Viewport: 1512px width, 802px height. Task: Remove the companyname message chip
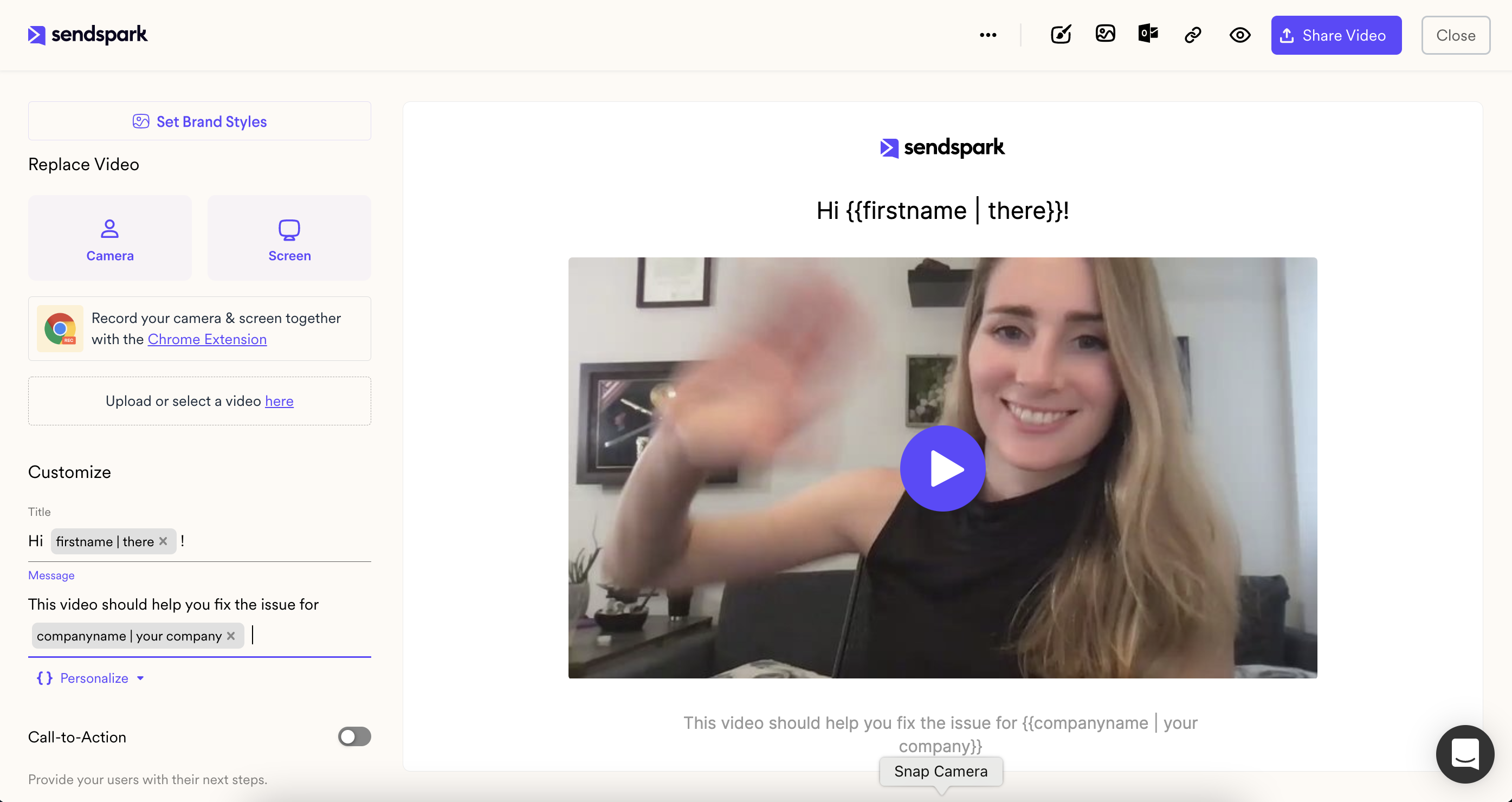[x=230, y=635]
